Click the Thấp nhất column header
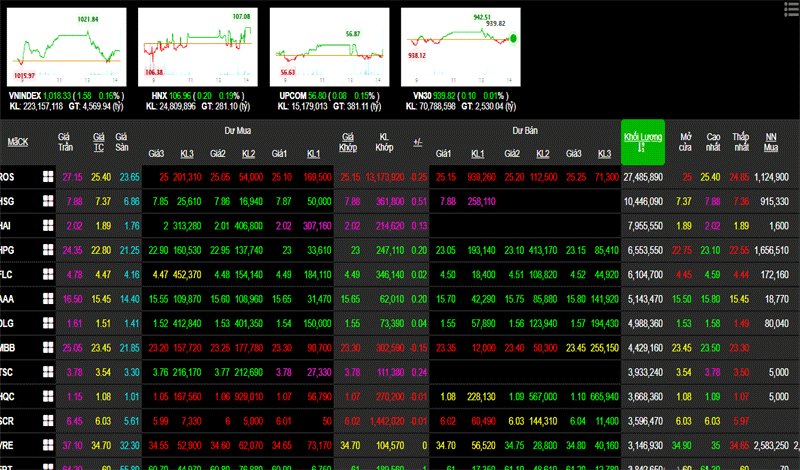Screen dimensions: 800x470 741,142
